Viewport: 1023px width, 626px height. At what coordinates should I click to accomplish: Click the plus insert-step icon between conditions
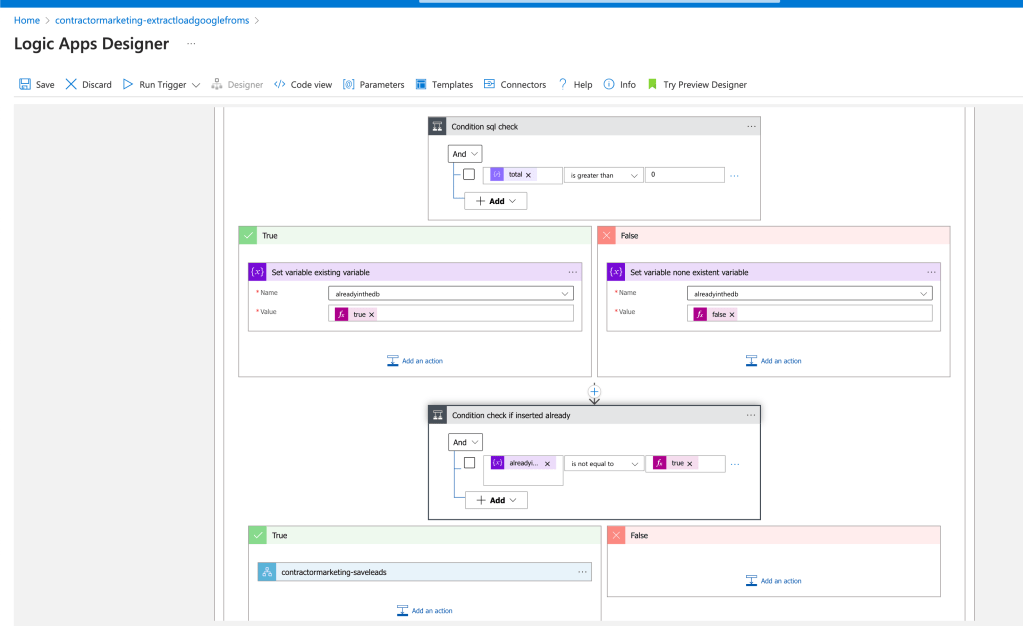coord(594,392)
